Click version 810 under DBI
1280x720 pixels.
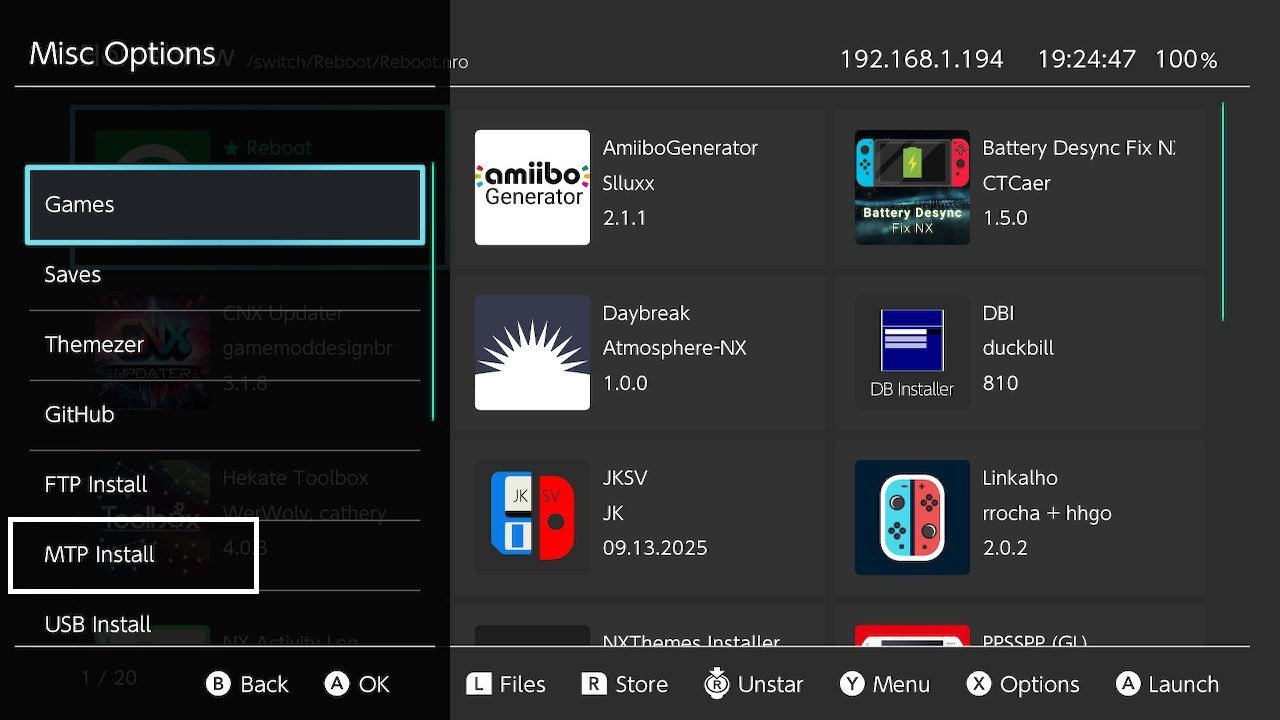1000,383
